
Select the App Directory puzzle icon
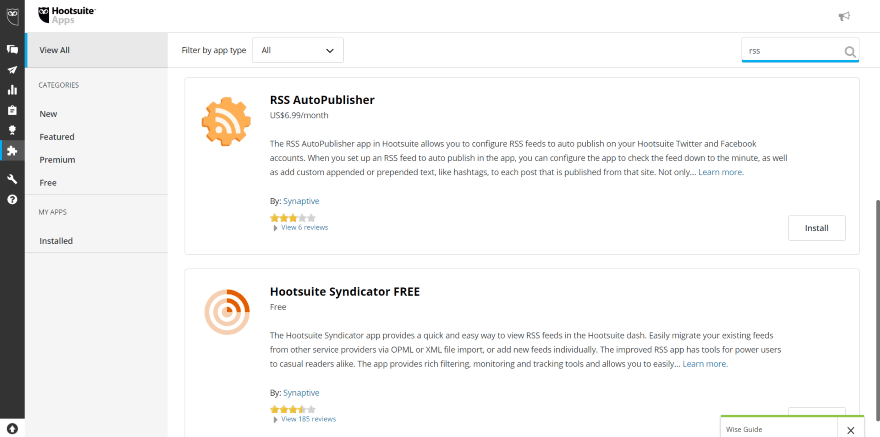tap(12, 150)
